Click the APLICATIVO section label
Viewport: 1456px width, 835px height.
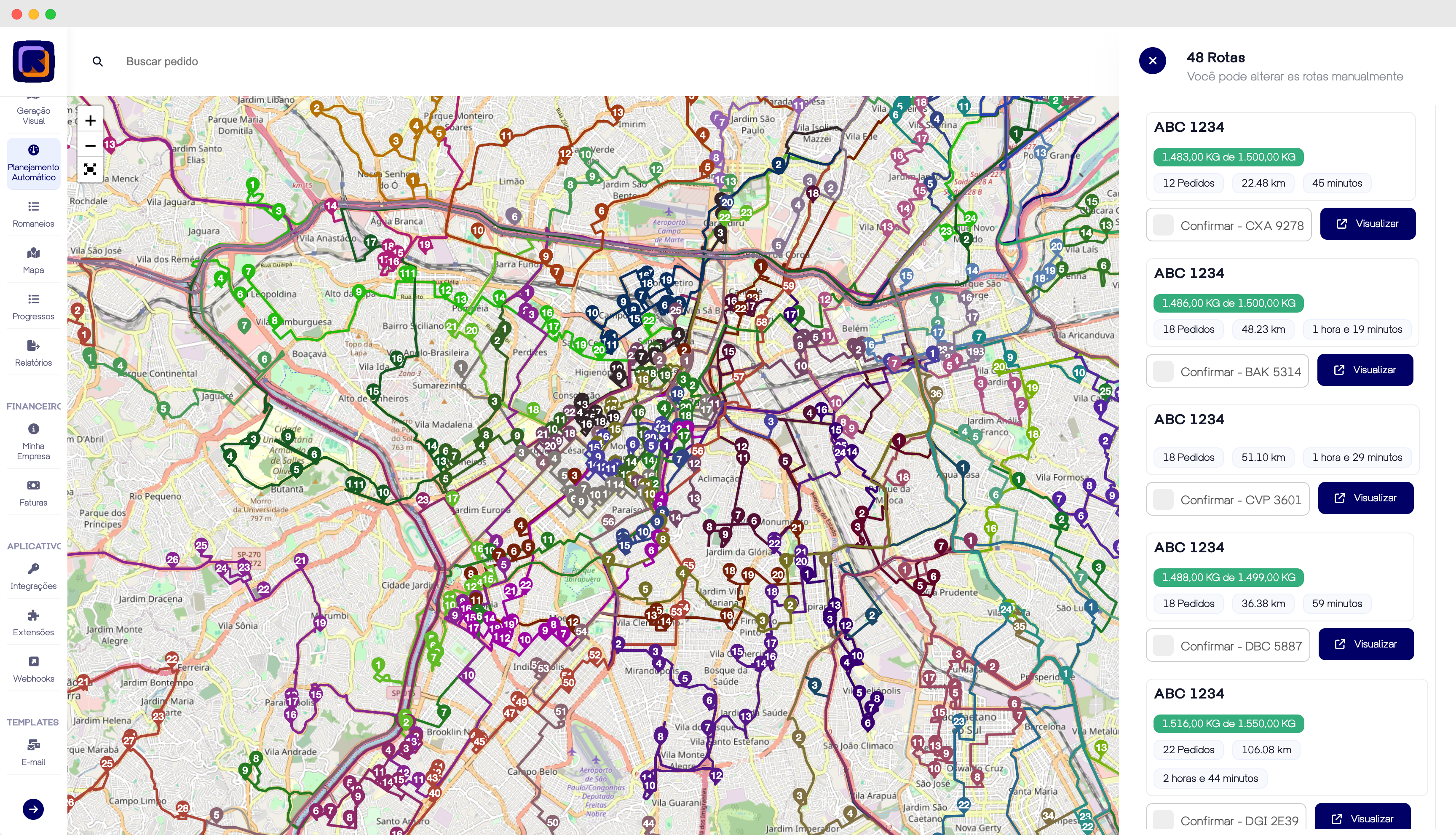tap(34, 546)
